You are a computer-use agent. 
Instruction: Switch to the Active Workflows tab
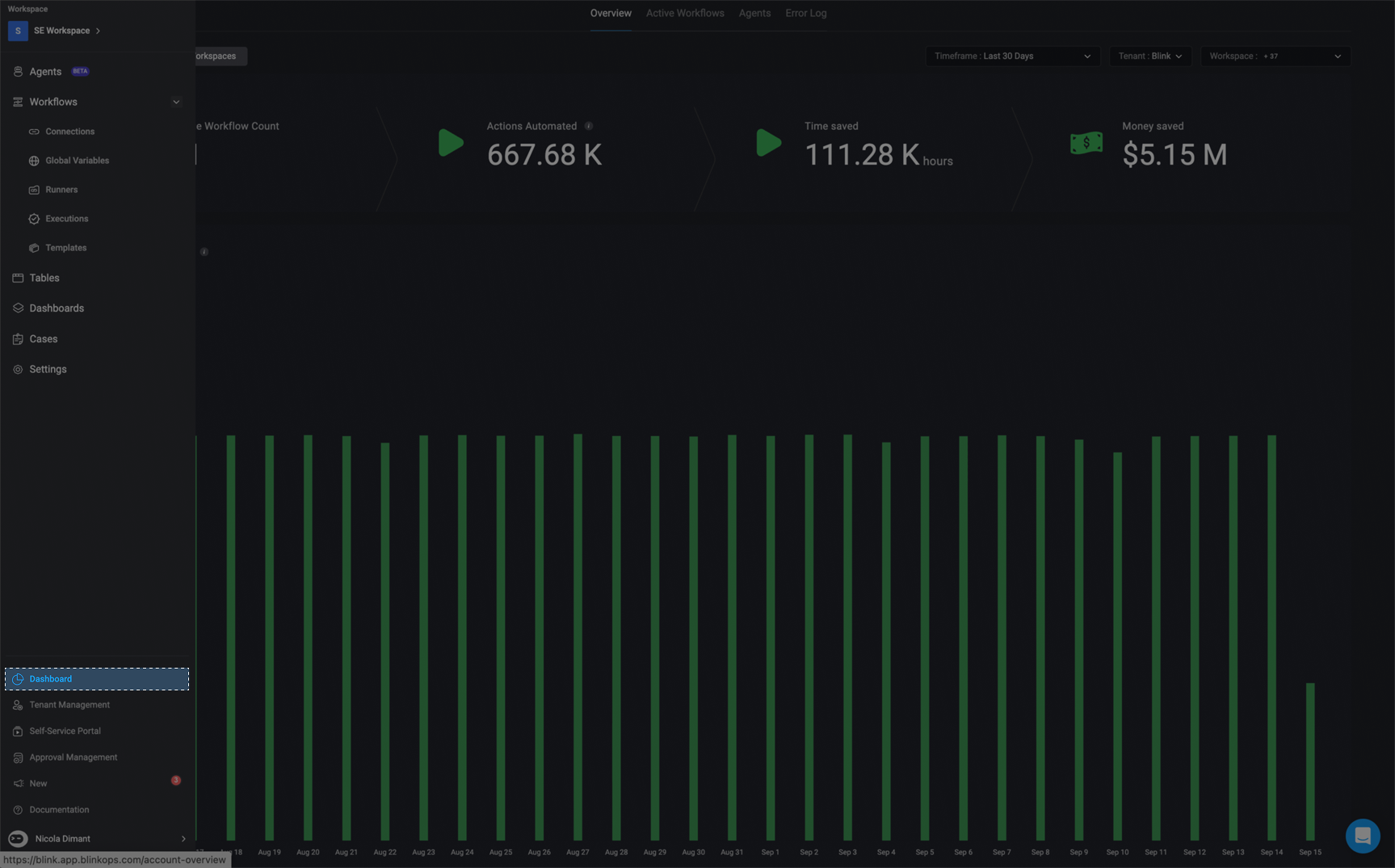pyautogui.click(x=685, y=14)
